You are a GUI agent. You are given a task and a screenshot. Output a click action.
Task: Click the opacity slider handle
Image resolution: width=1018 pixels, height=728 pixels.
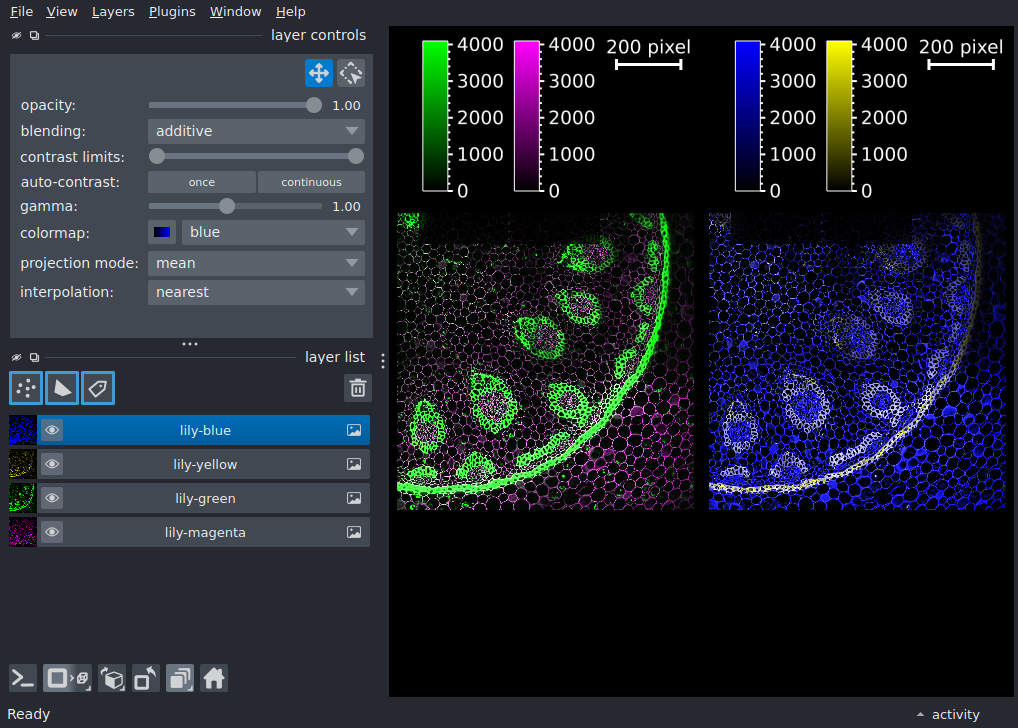(x=314, y=105)
